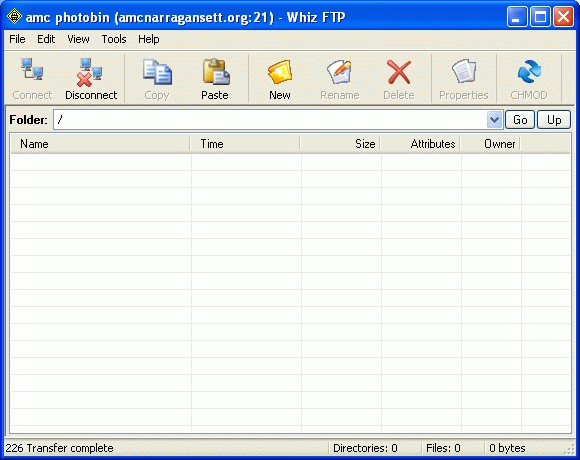The height and width of the screenshot is (460, 580).
Task: Click the Up folder button
Action: tap(554, 120)
